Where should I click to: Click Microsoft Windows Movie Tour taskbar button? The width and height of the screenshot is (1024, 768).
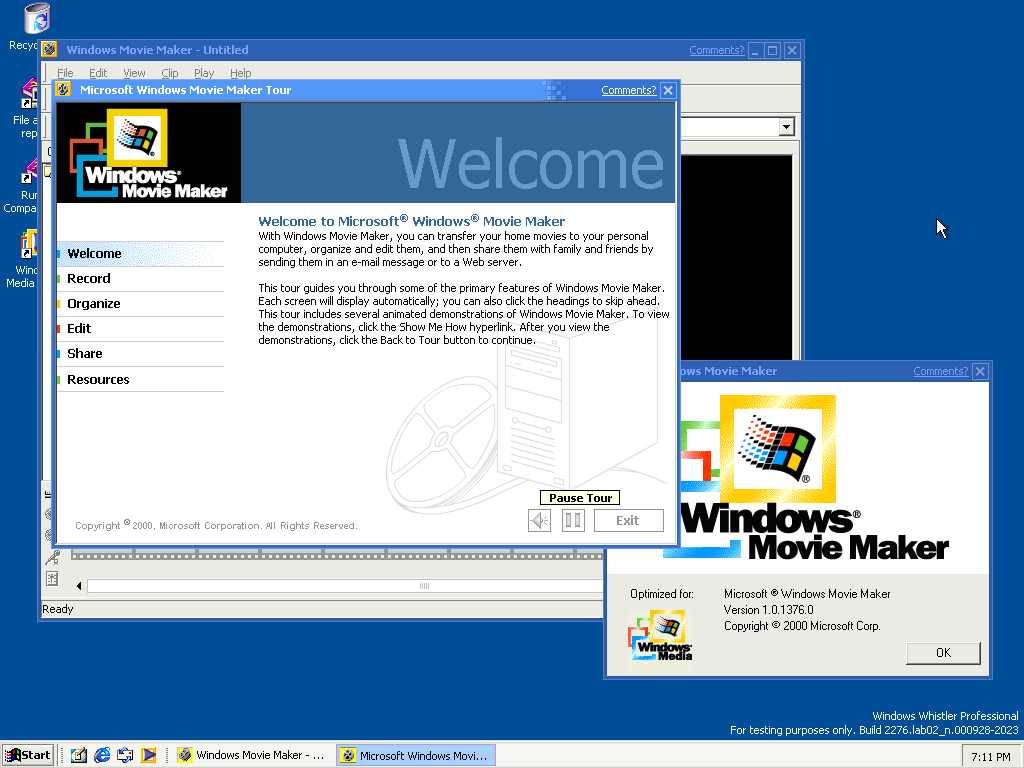[416, 755]
